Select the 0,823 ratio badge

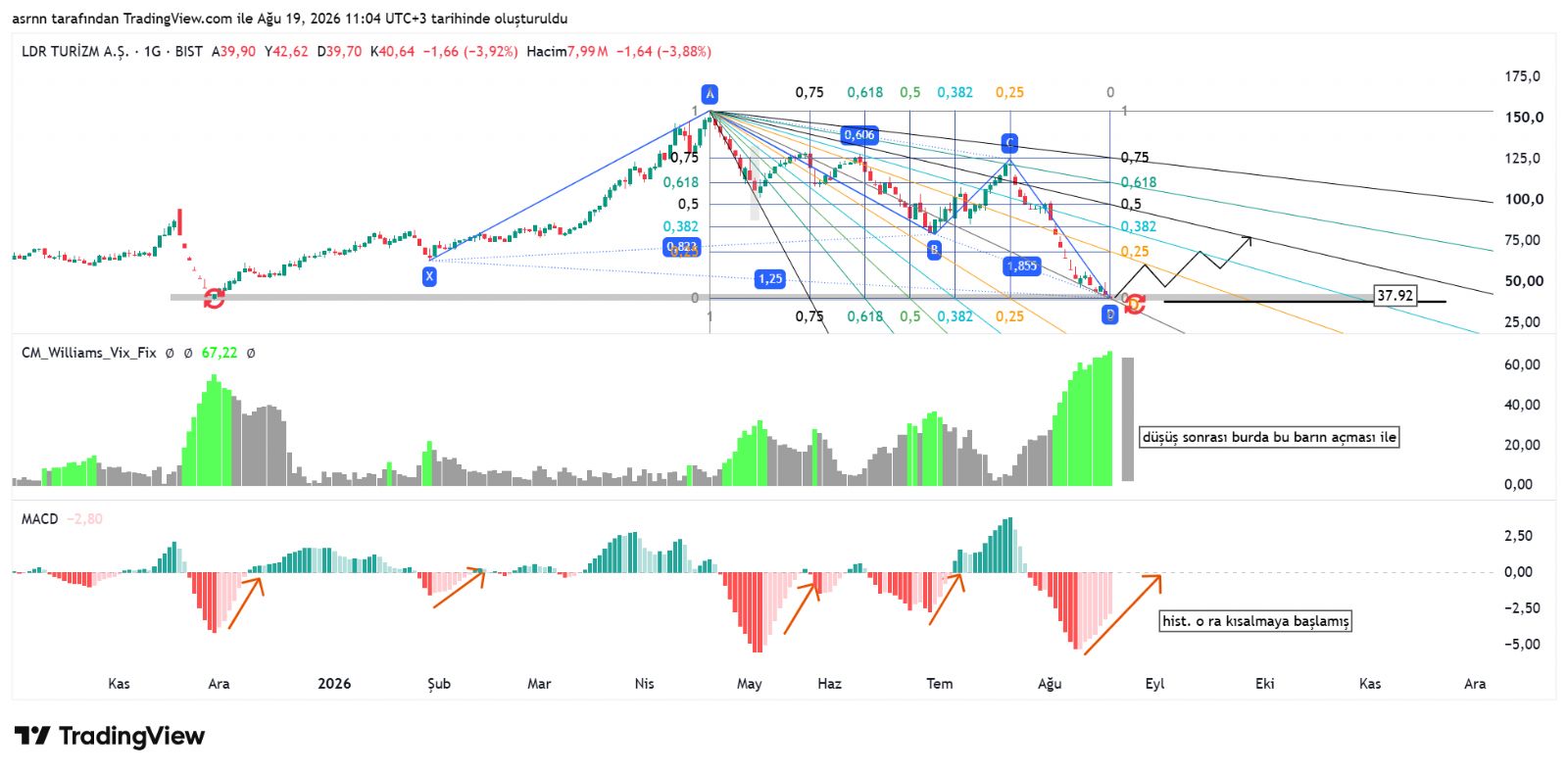[682, 247]
